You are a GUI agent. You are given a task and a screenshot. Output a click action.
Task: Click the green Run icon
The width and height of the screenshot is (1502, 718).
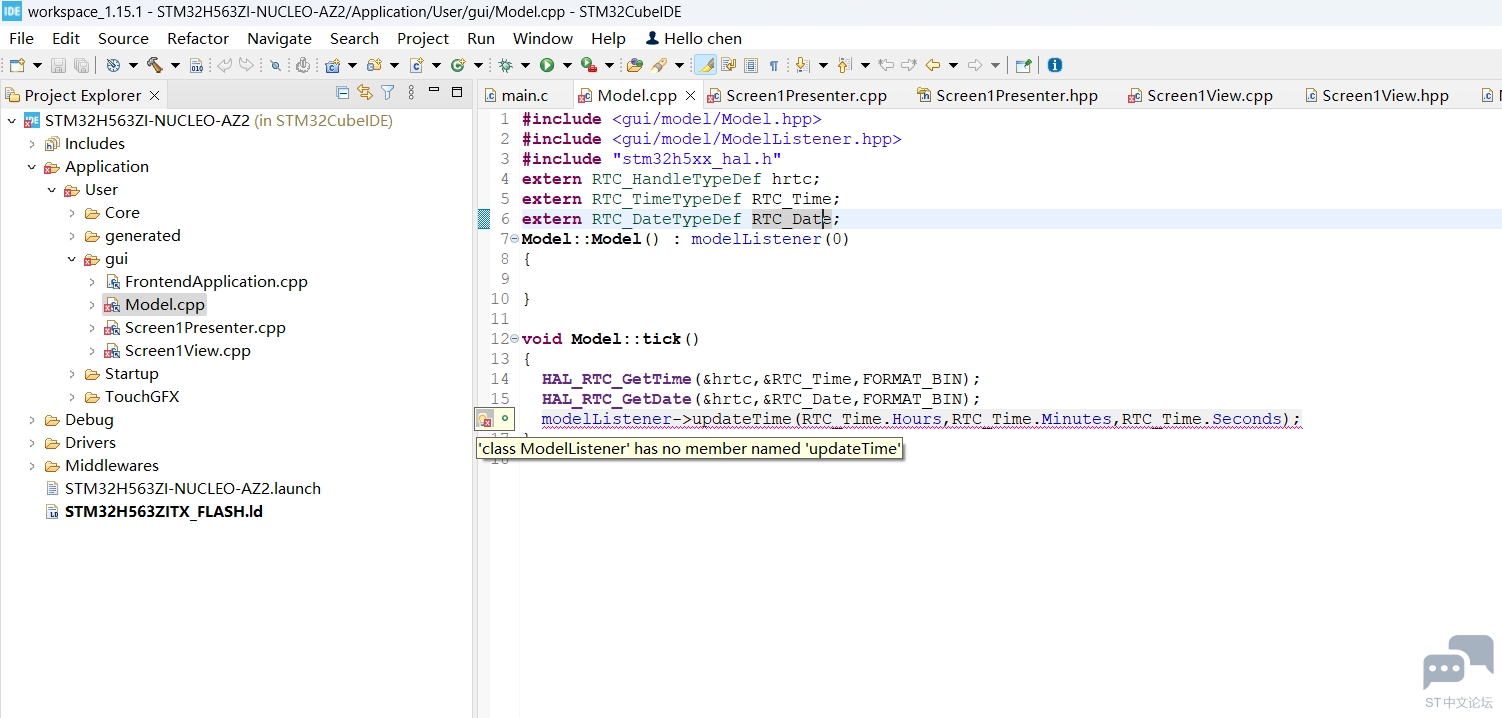click(x=547, y=65)
